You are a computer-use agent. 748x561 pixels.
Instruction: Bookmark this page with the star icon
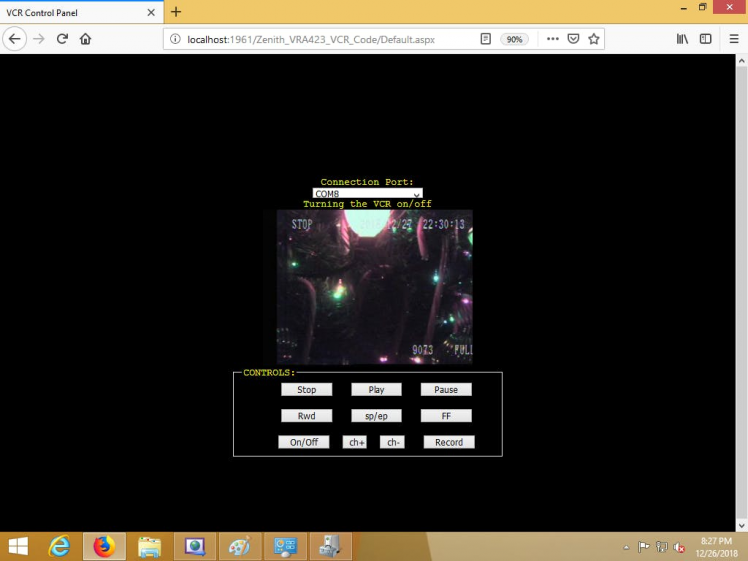tap(594, 39)
